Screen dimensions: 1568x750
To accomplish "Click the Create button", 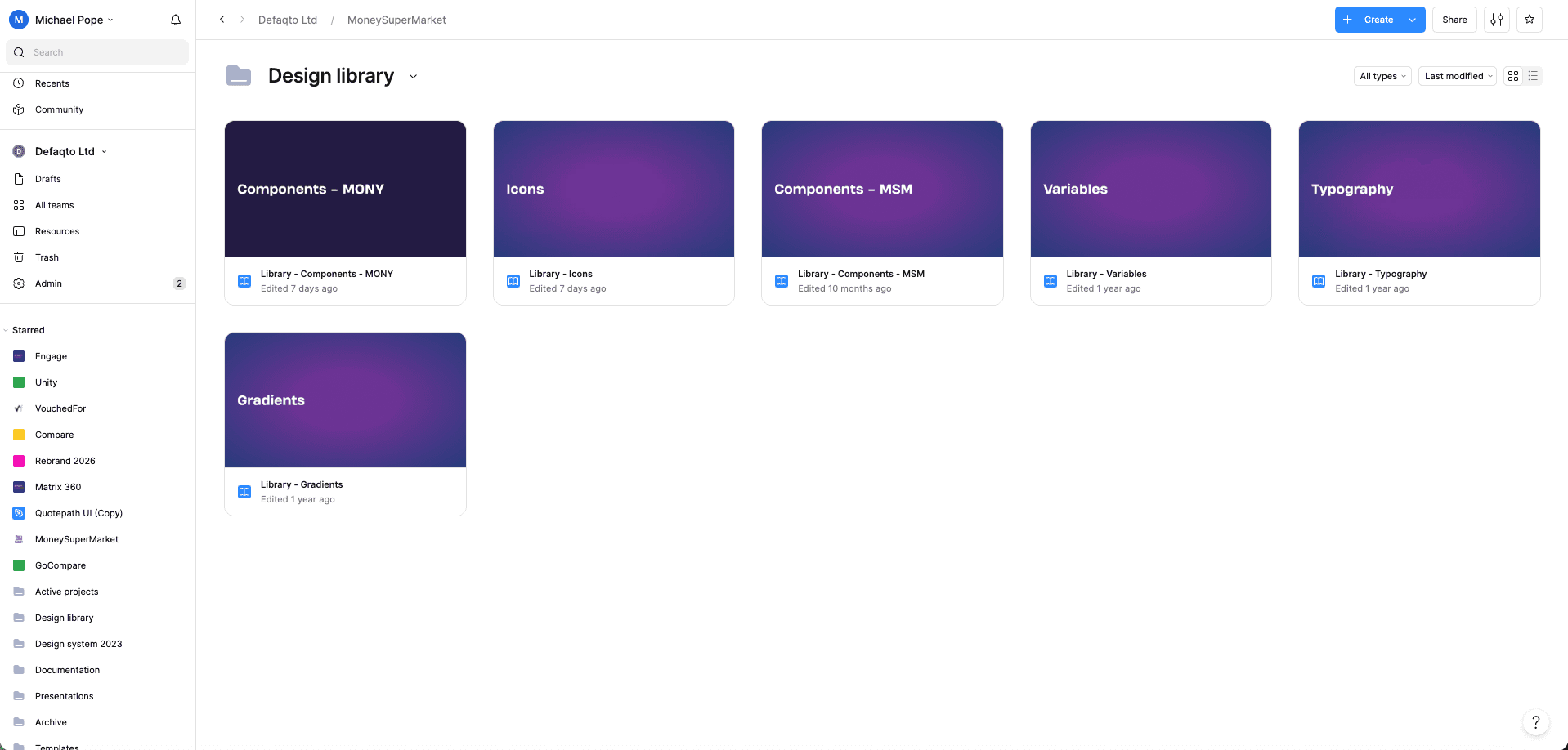I will (1369, 20).
